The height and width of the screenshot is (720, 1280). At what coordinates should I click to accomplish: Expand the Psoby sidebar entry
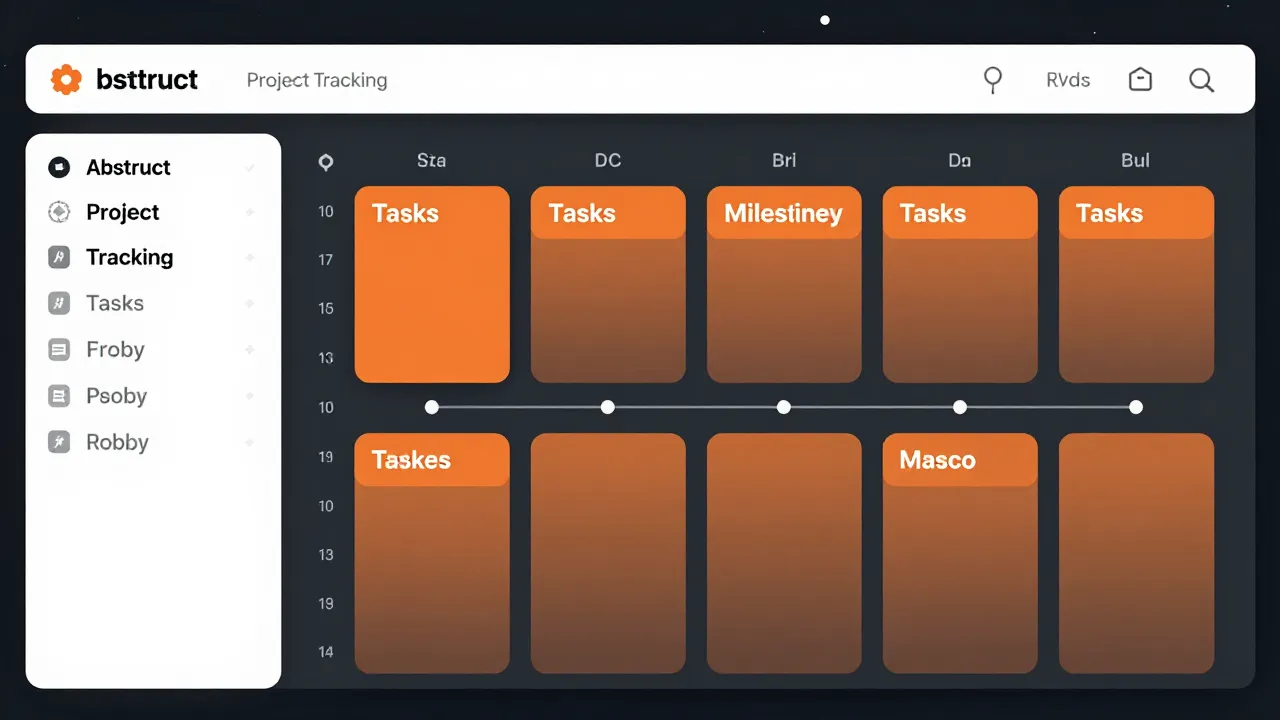coord(250,396)
